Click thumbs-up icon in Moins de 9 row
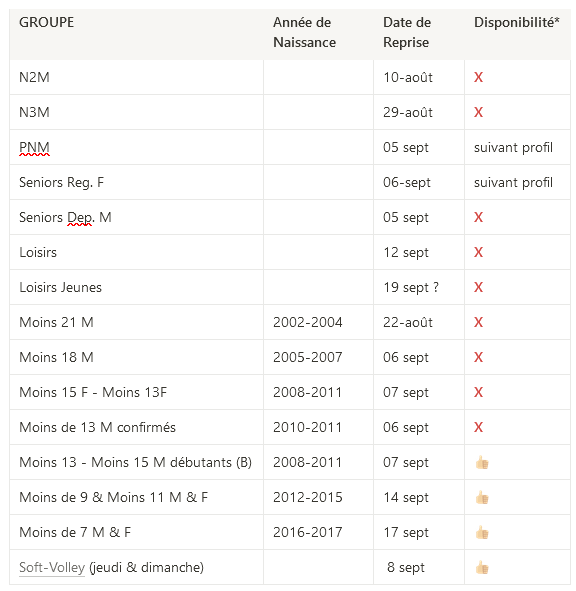The width and height of the screenshot is (576, 591). pos(482,497)
